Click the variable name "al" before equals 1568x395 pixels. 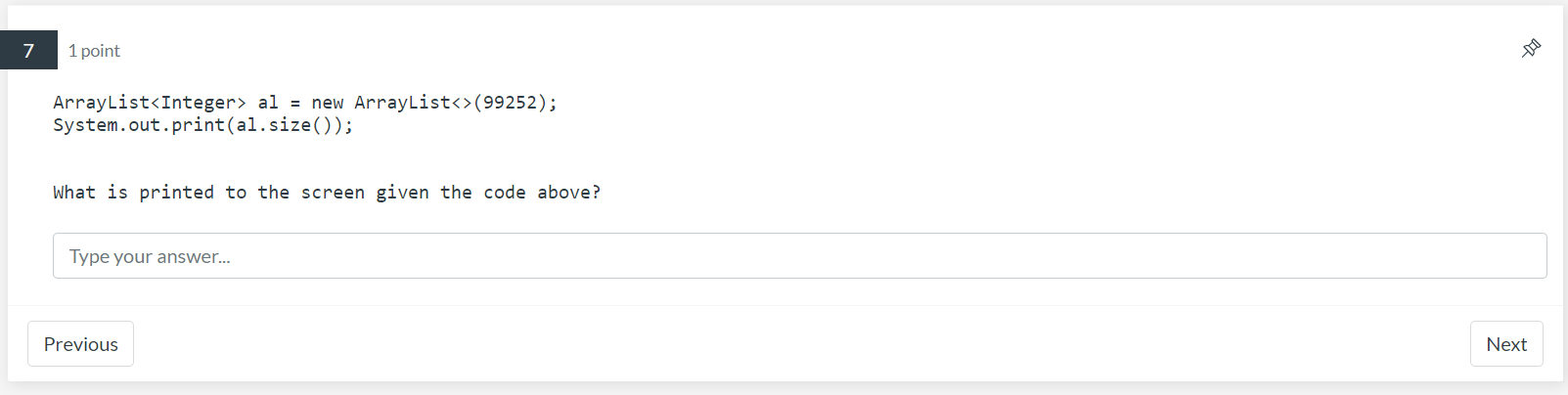tap(268, 103)
